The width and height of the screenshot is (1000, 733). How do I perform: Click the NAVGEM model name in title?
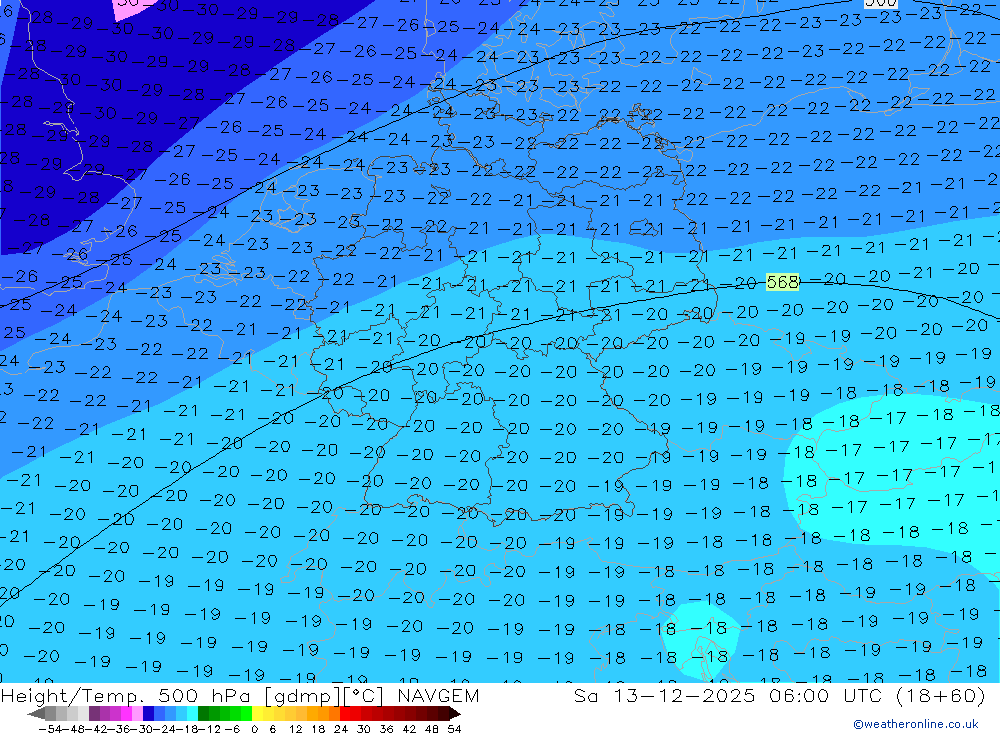coord(438,695)
